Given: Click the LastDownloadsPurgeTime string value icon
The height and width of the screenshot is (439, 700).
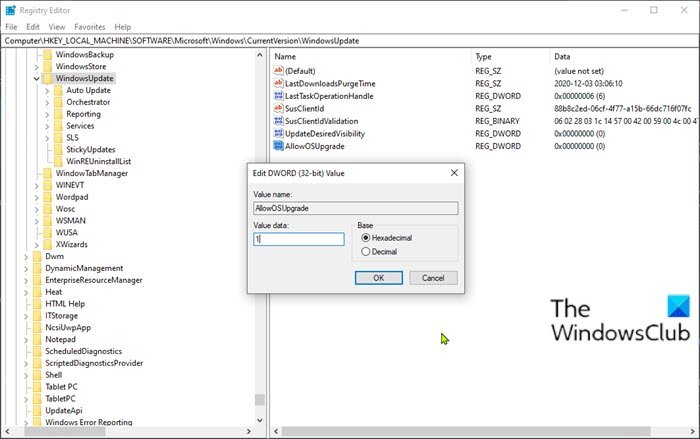Looking at the screenshot, I should coord(279,83).
